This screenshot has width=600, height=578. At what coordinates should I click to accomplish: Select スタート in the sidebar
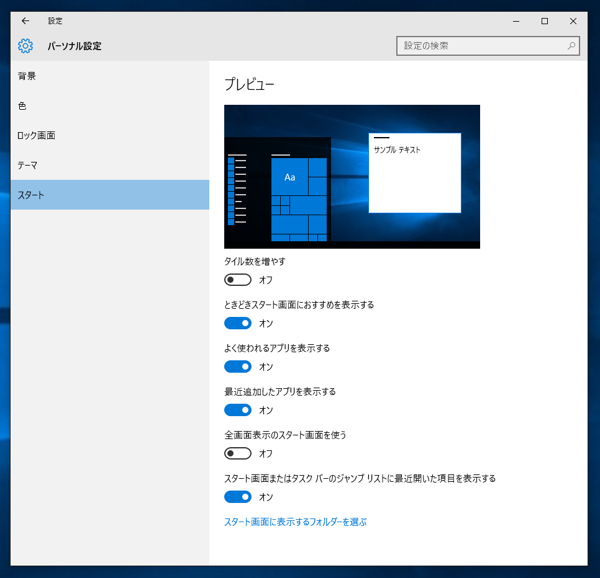click(x=110, y=195)
